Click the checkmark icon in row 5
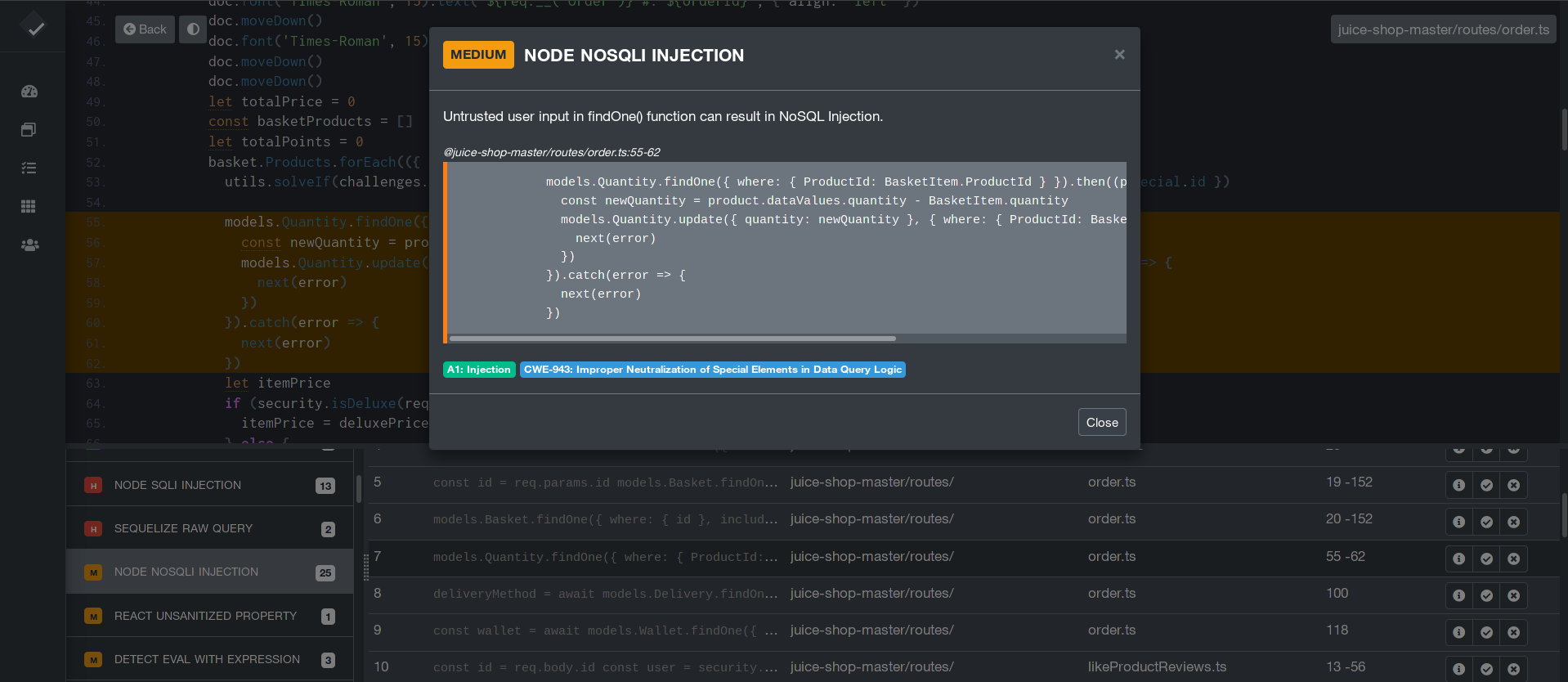Viewport: 1568px width, 682px height. click(x=1486, y=485)
